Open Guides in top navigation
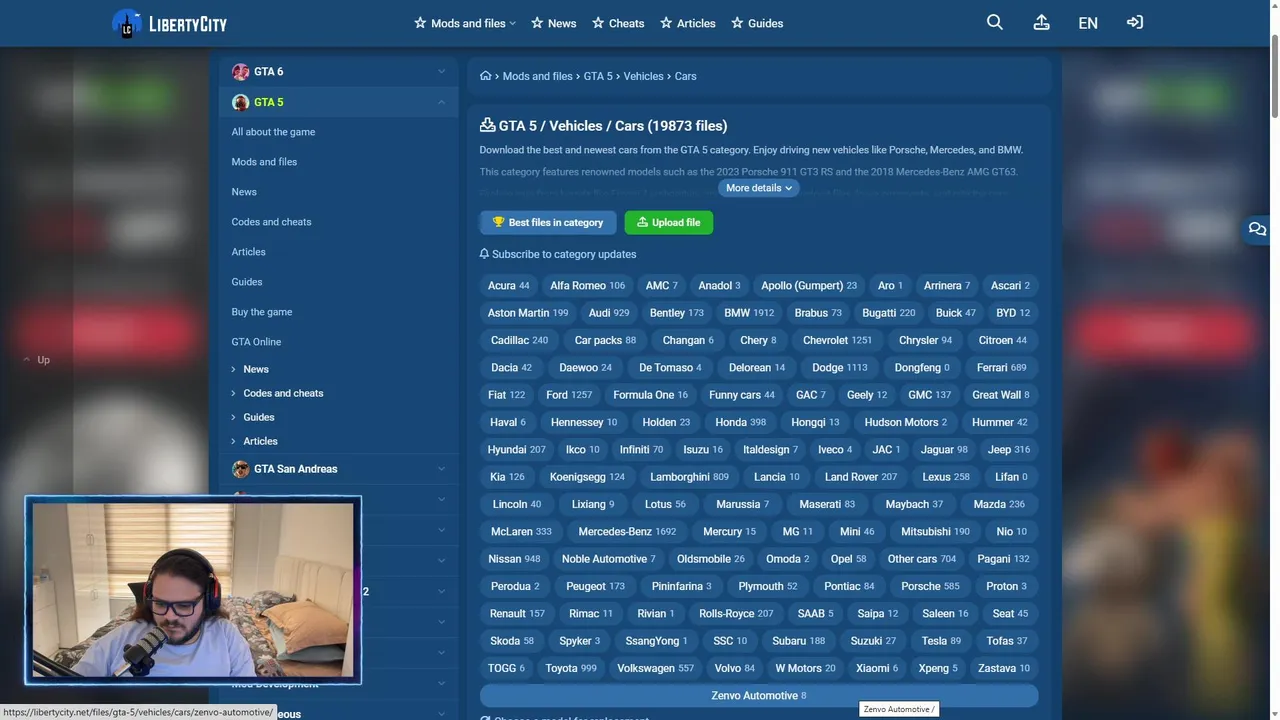1280x720 pixels. (757, 23)
